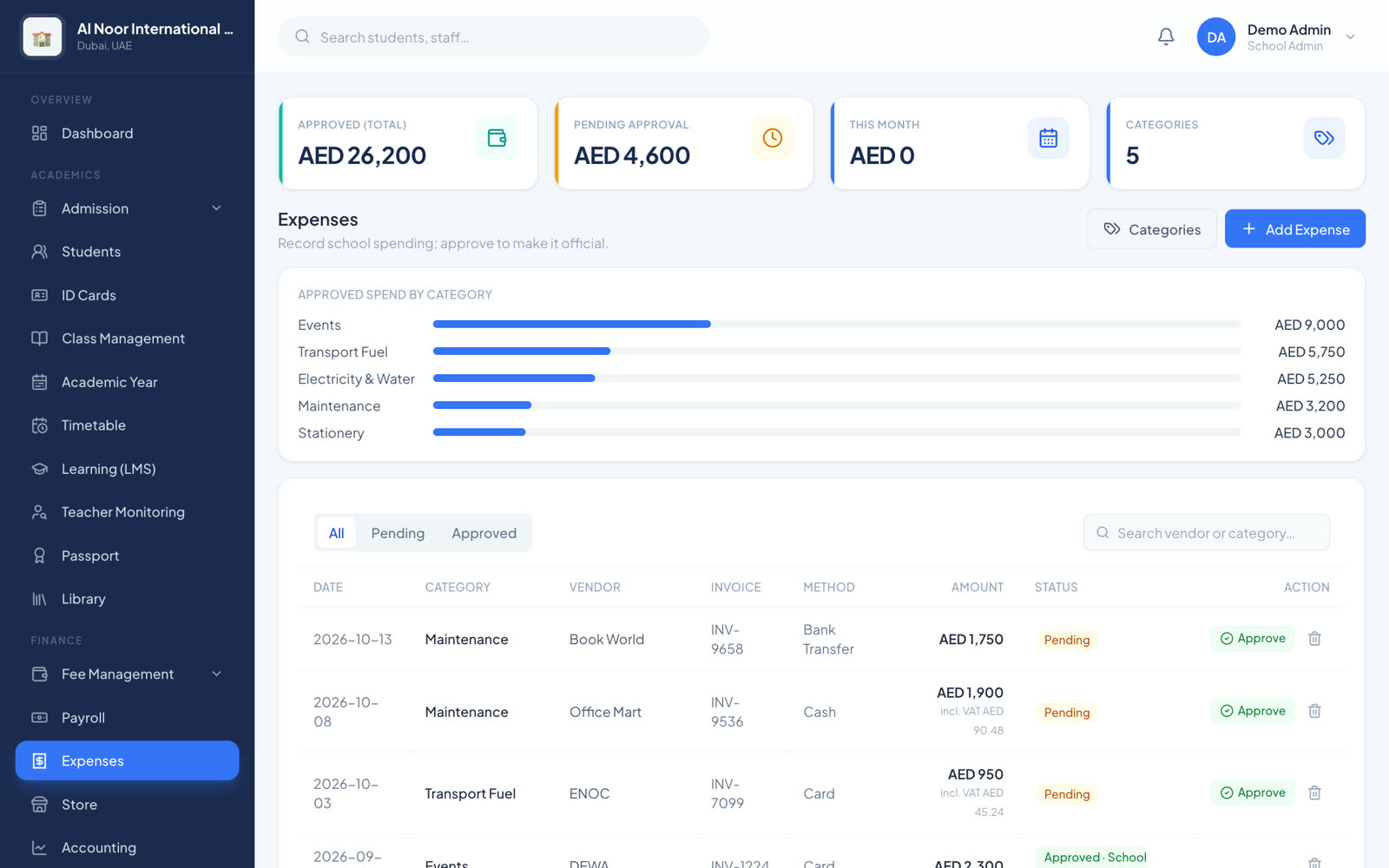Click the INV-9536 invoice cell
1389x868 pixels.
point(727,712)
